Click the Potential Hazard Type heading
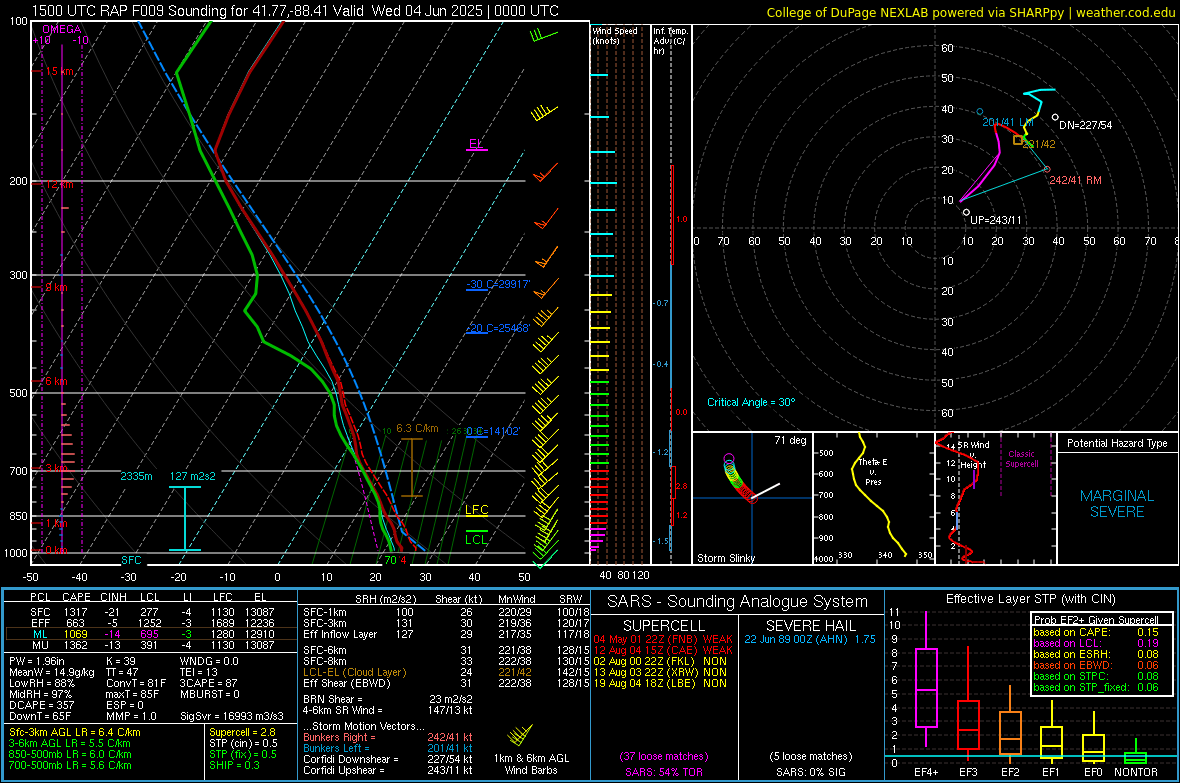Viewport: 1180px width, 783px height. [1117, 443]
